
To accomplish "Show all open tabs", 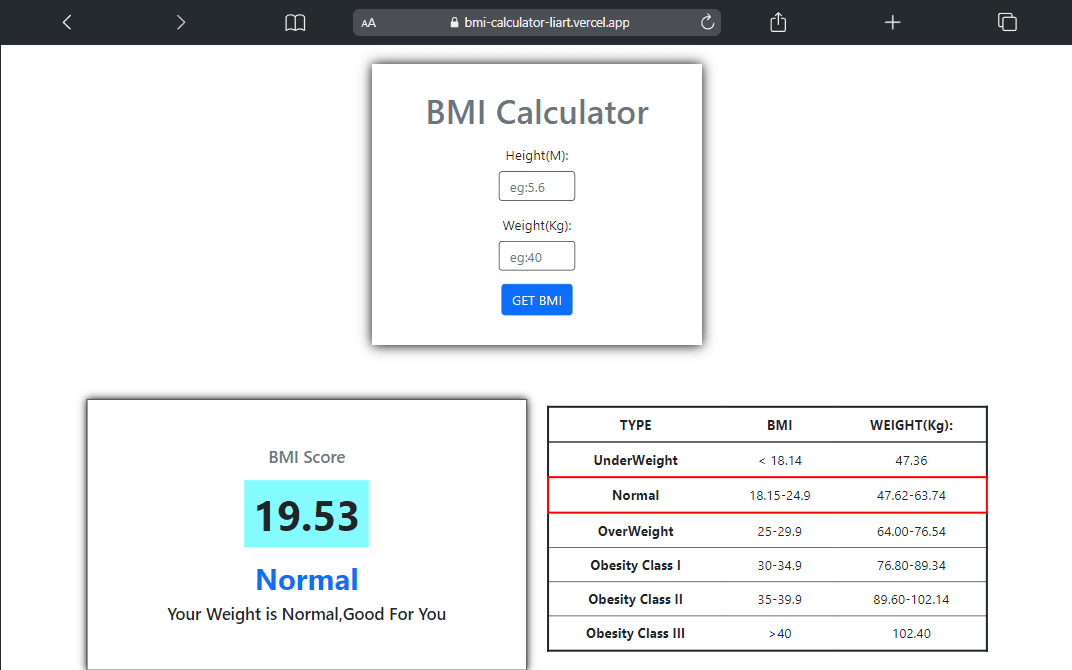I will [x=1007, y=21].
